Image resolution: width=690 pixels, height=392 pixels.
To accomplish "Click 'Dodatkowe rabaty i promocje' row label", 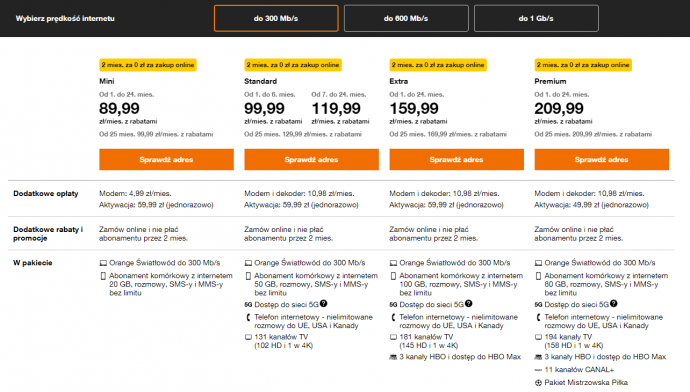I will click(x=48, y=234).
